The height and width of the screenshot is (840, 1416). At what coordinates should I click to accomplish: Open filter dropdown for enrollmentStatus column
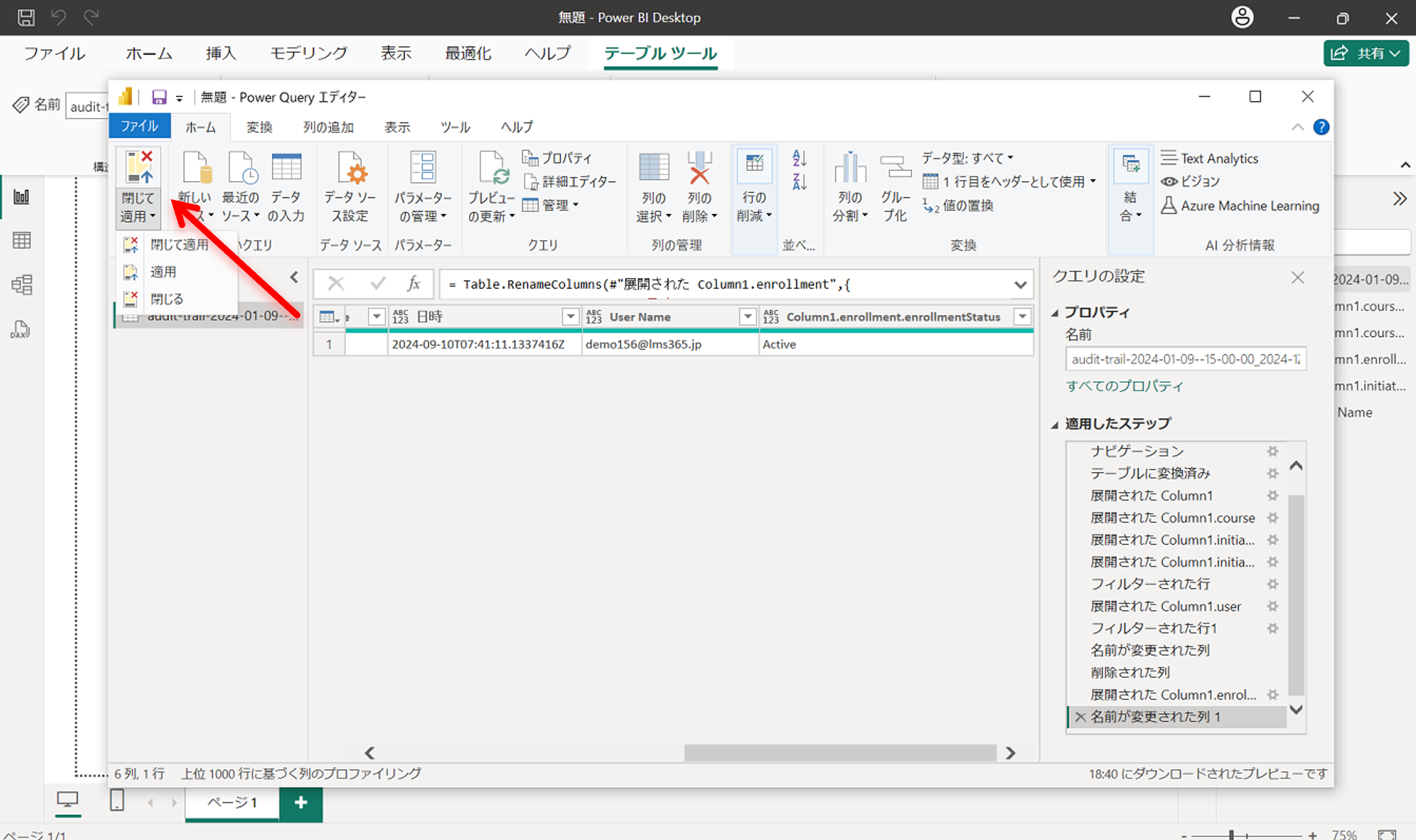1022,316
